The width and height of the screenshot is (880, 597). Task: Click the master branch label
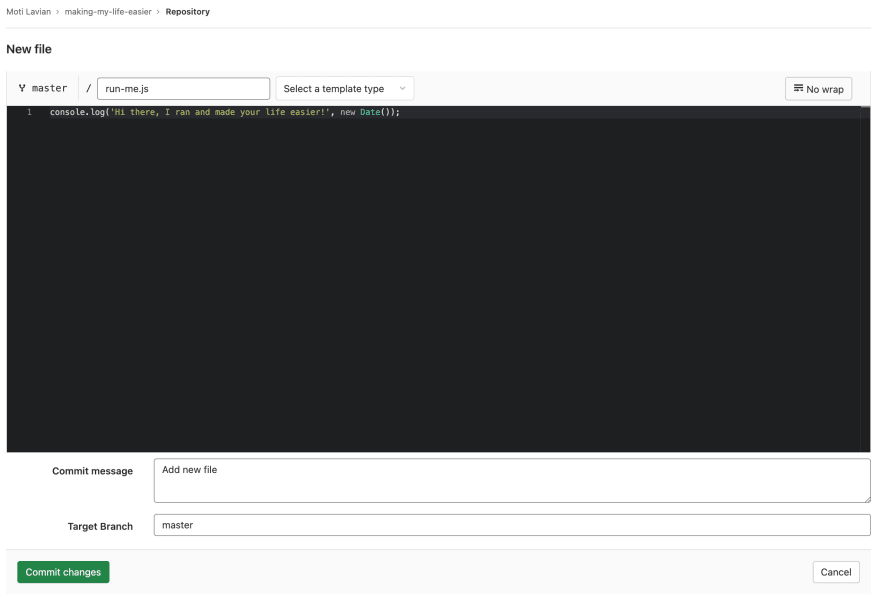coord(49,88)
